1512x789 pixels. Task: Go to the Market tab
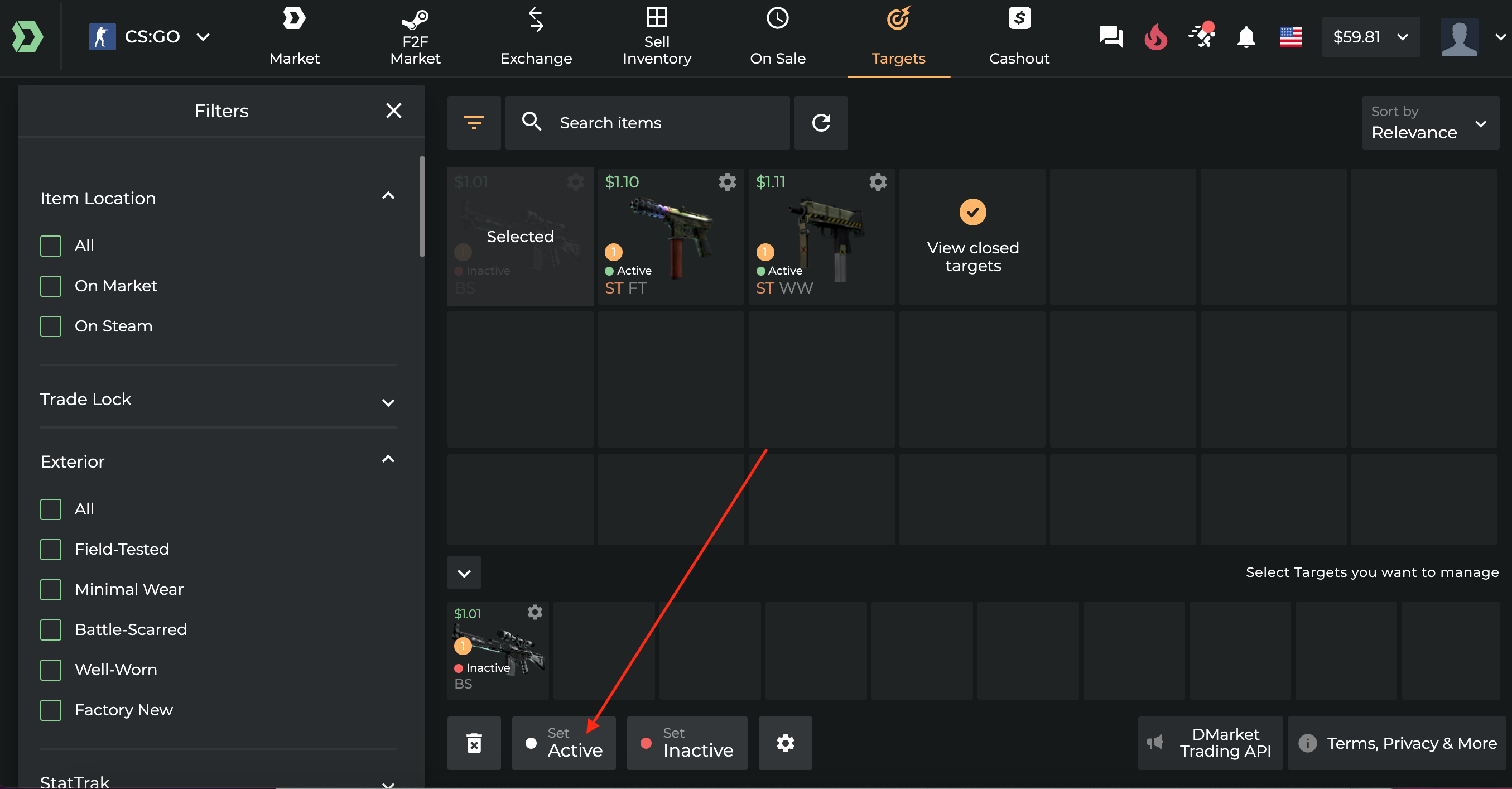coord(294,37)
